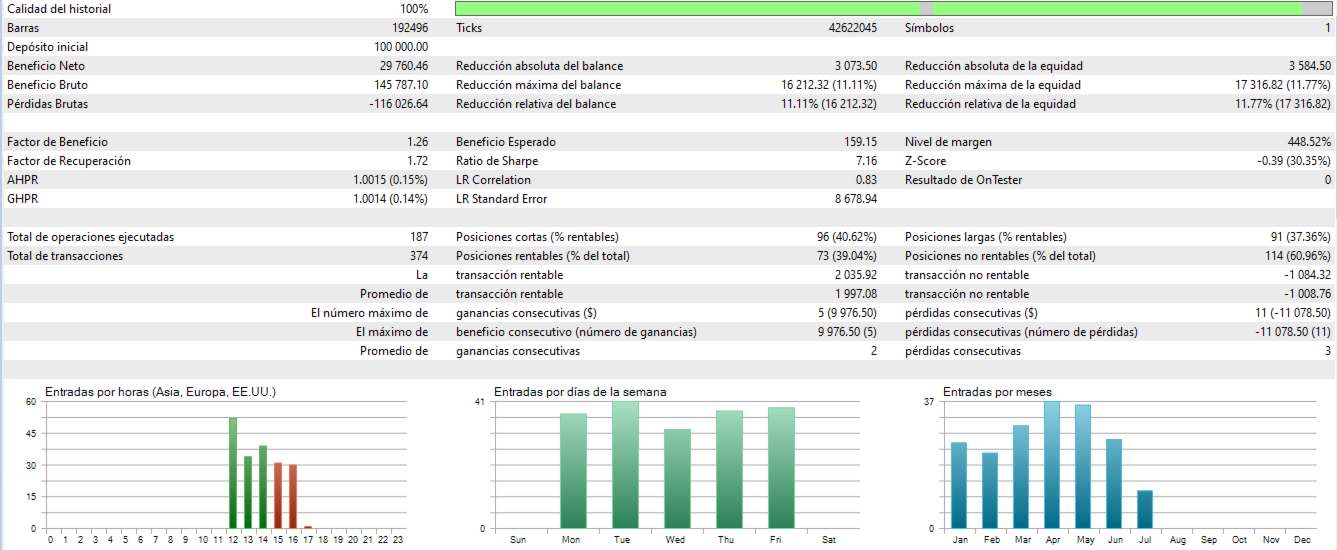Select the LR correlation value 0.83
Viewport: 1337px width, 550px height.
(867, 180)
